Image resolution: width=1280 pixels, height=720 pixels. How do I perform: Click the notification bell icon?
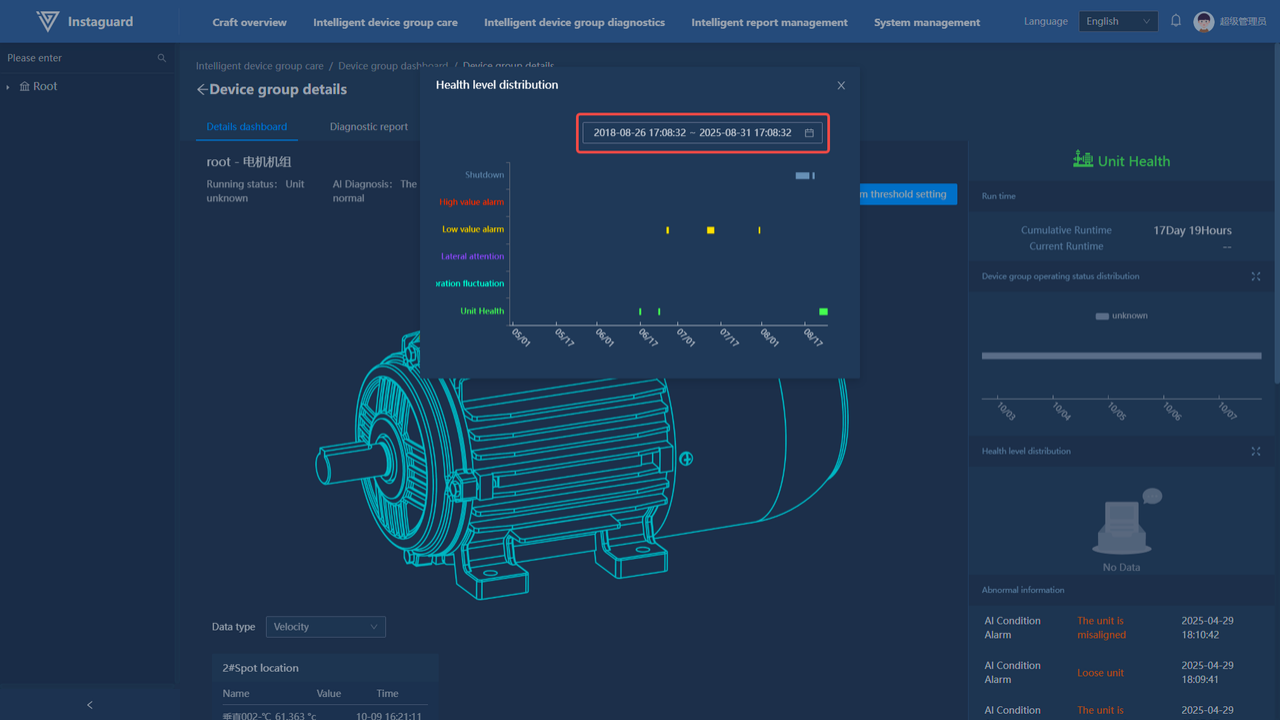pyautogui.click(x=1176, y=21)
